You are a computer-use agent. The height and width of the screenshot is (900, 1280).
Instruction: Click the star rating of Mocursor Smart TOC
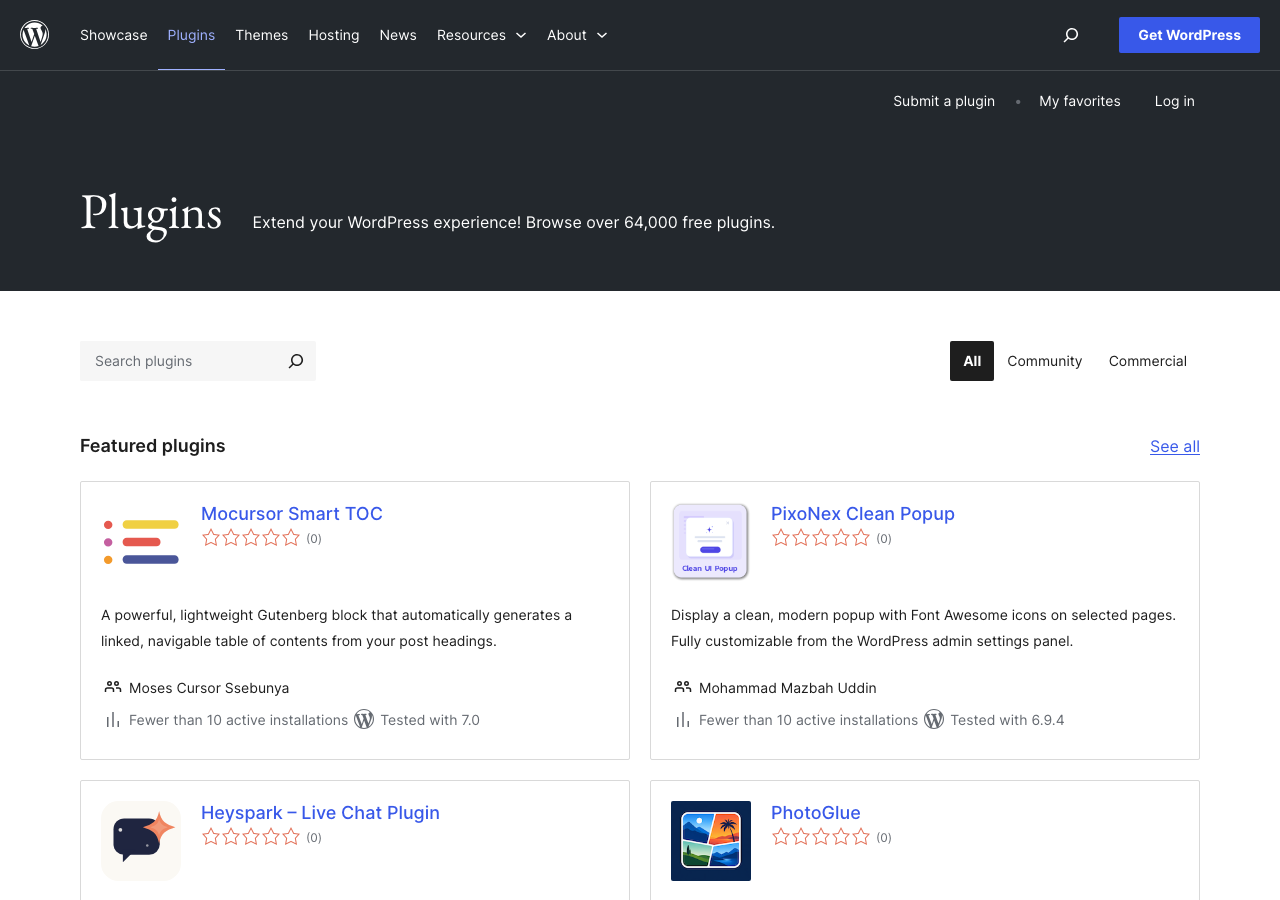[x=251, y=538]
